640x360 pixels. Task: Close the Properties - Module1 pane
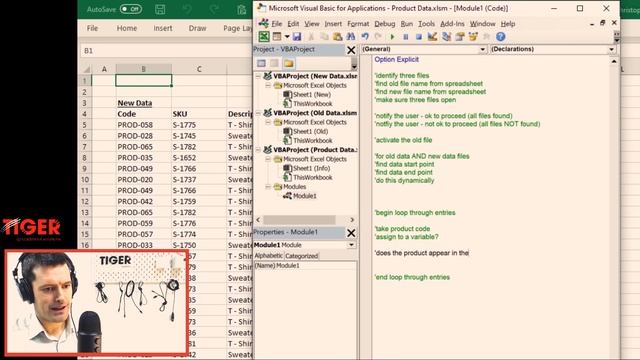[351, 233]
